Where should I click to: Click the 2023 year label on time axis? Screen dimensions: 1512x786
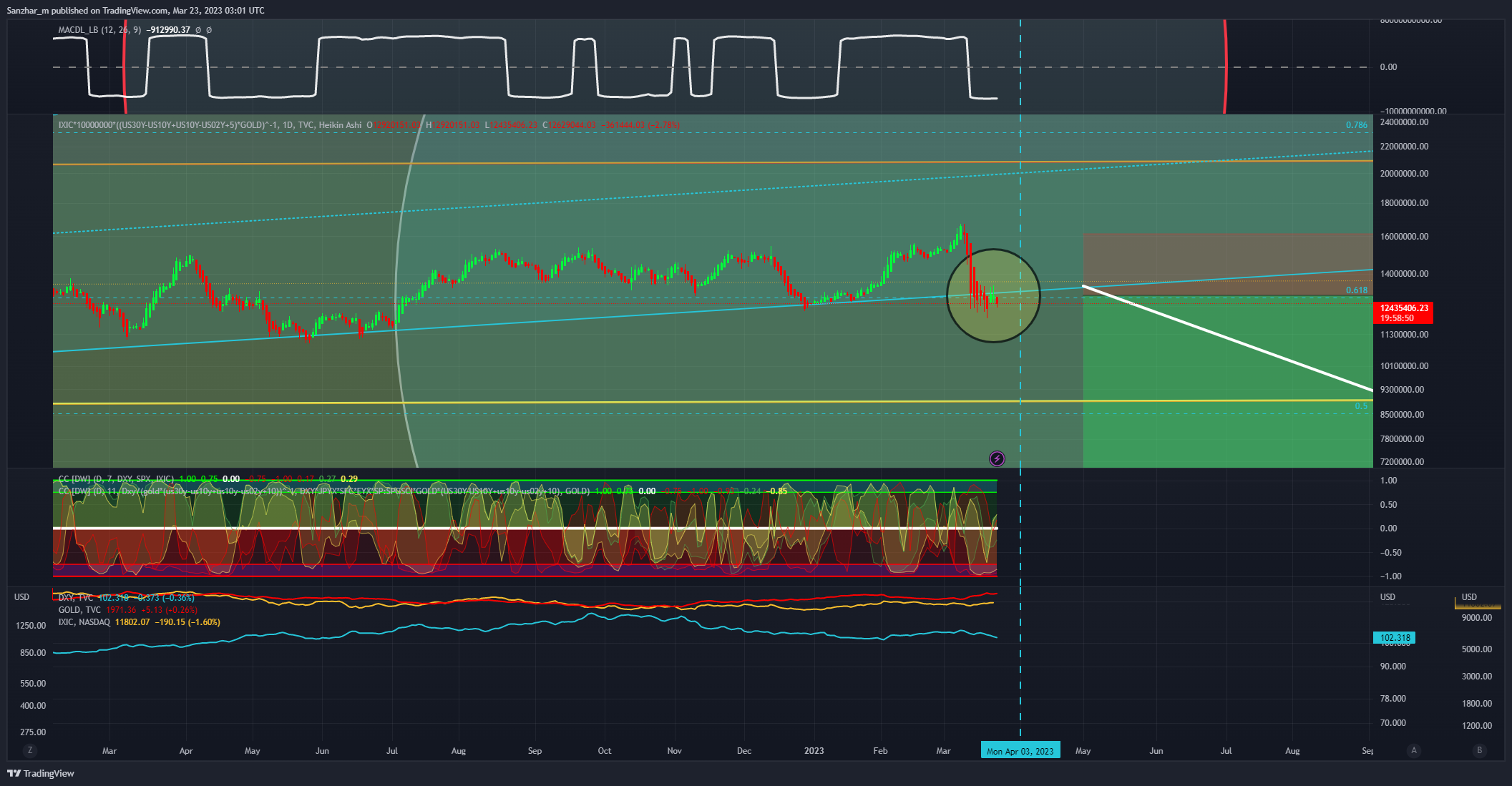[814, 751]
